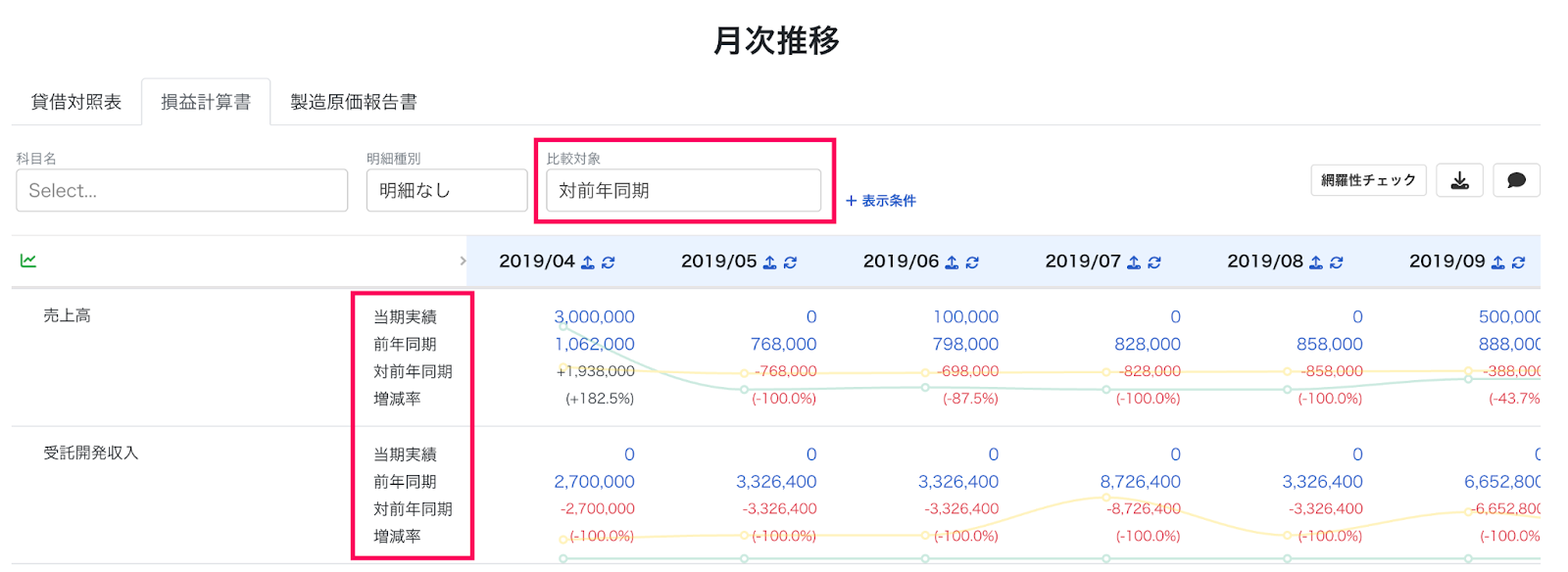Click the download icon button
Viewport: 1568px width, 572px height.
(1459, 180)
